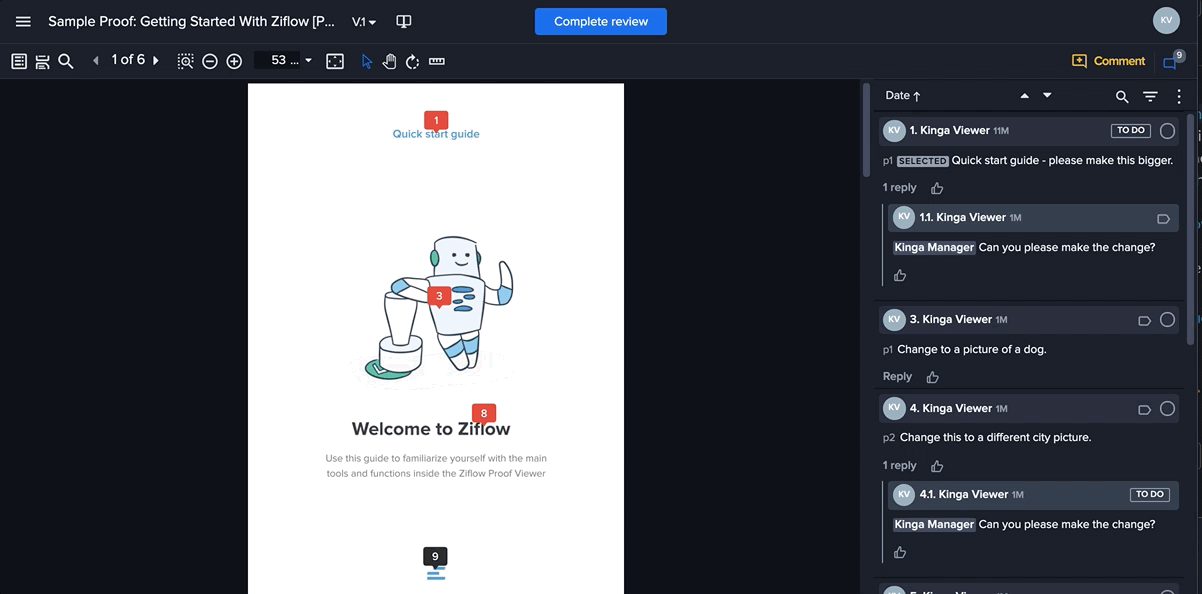1202x594 pixels.
Task: Open search in document toolbar
Action: click(x=66, y=61)
